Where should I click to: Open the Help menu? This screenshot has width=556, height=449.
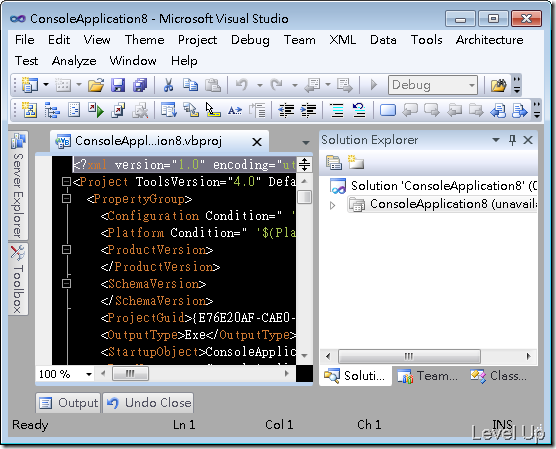pos(184,61)
